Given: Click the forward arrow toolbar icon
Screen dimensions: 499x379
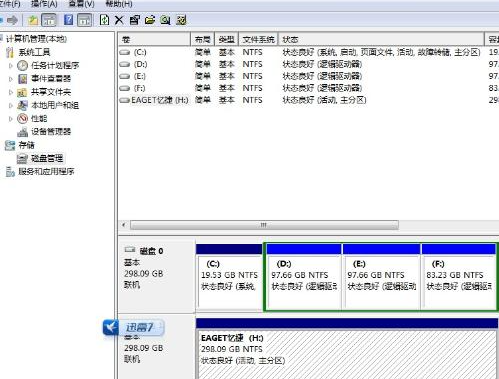Looking at the screenshot, I should [x=12, y=20].
